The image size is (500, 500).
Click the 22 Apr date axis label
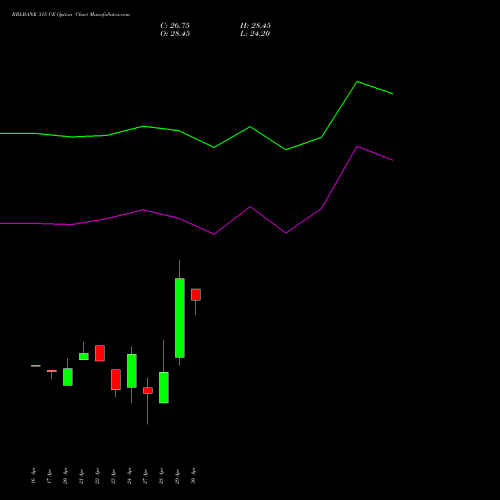(97, 476)
